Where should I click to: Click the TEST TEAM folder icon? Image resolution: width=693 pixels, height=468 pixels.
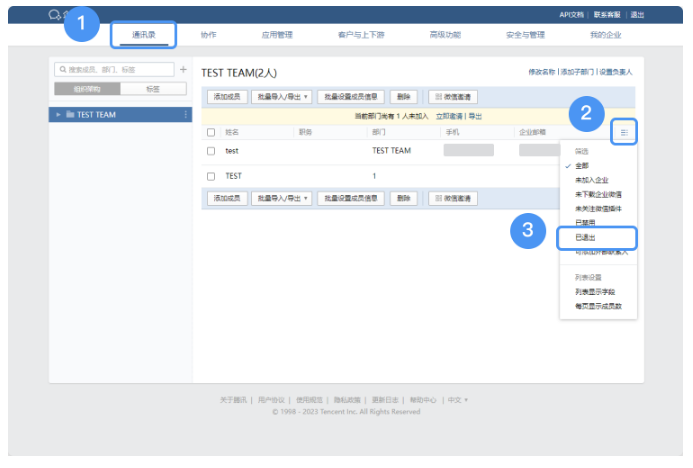[x=70, y=115]
